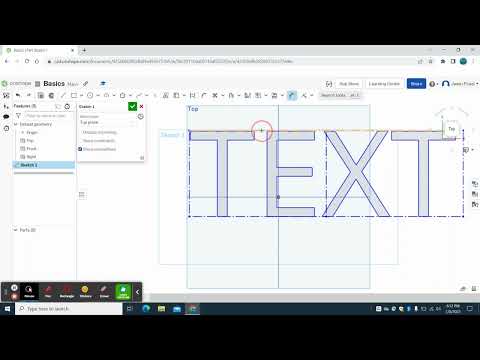Collapse the Parts group
The height and width of the screenshot is (360, 480).
click(x=15, y=230)
